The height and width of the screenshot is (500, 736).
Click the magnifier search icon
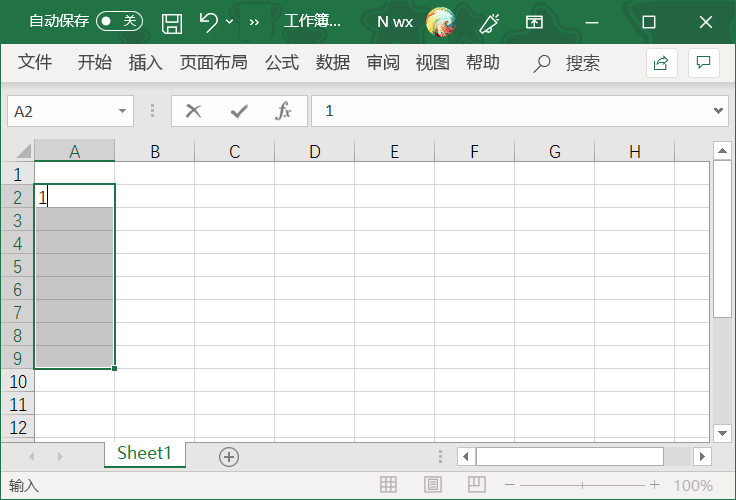(x=542, y=63)
